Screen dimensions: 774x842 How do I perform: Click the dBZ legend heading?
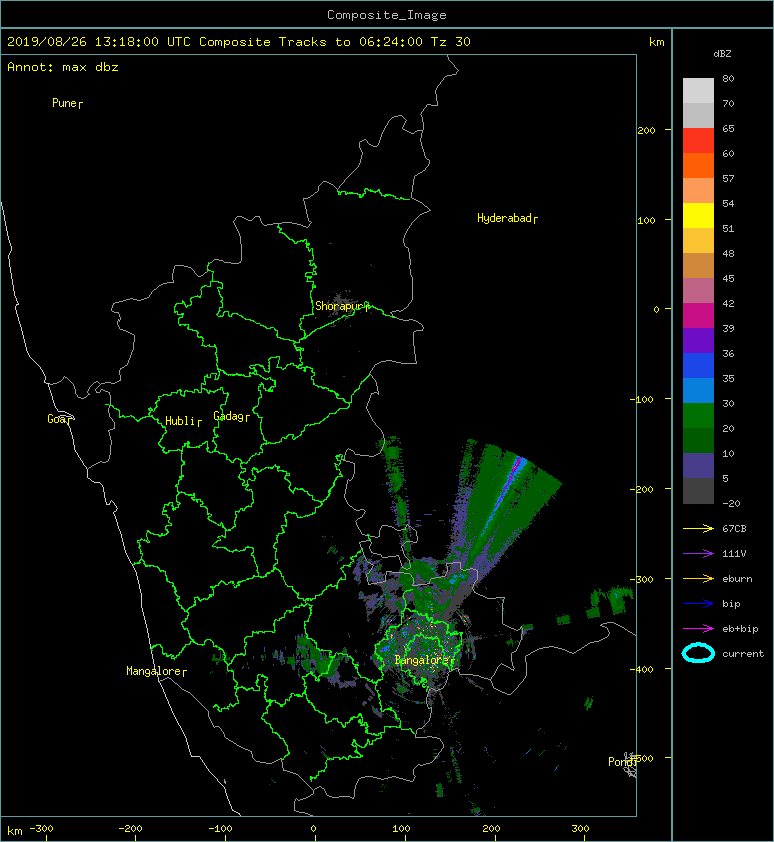pyautogui.click(x=722, y=54)
